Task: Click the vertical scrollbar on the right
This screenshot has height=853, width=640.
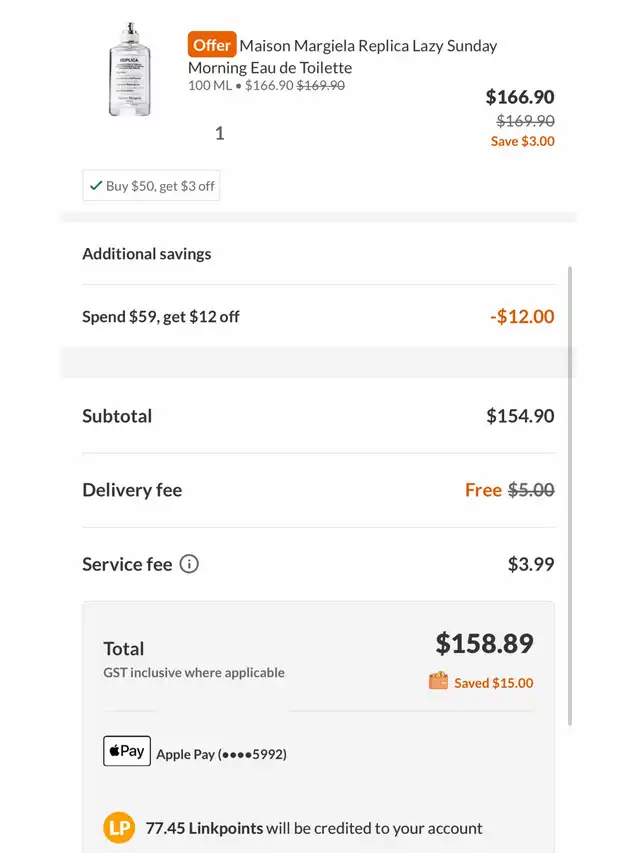Action: [570, 495]
